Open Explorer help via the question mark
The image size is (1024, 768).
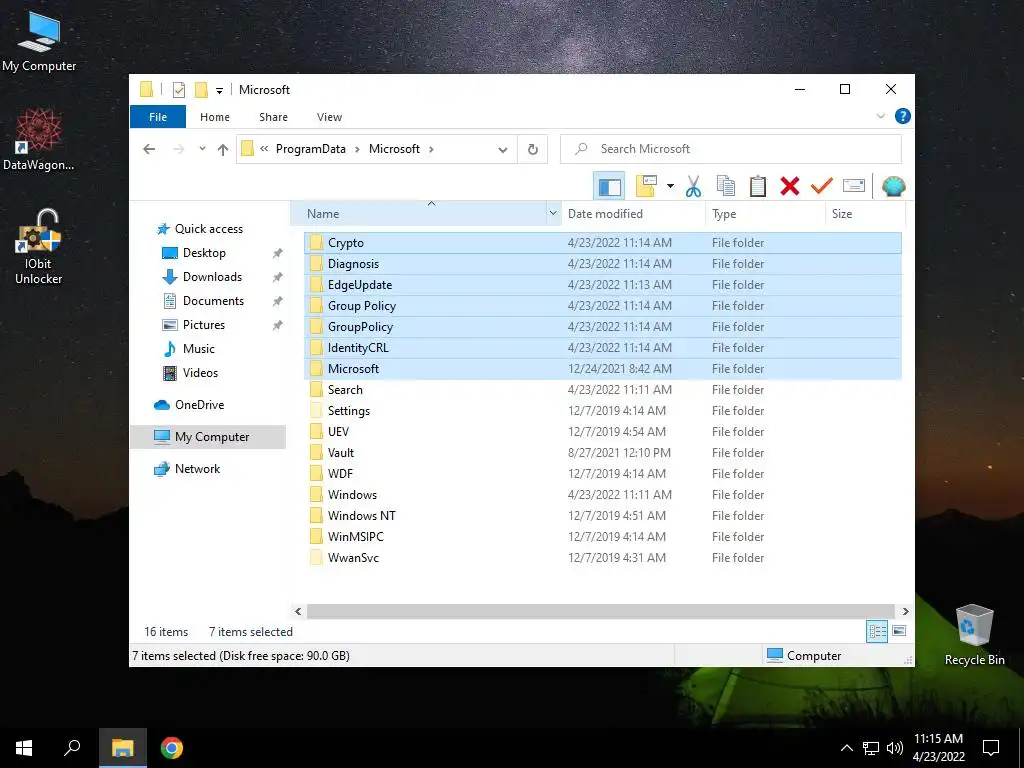pyautogui.click(x=903, y=116)
